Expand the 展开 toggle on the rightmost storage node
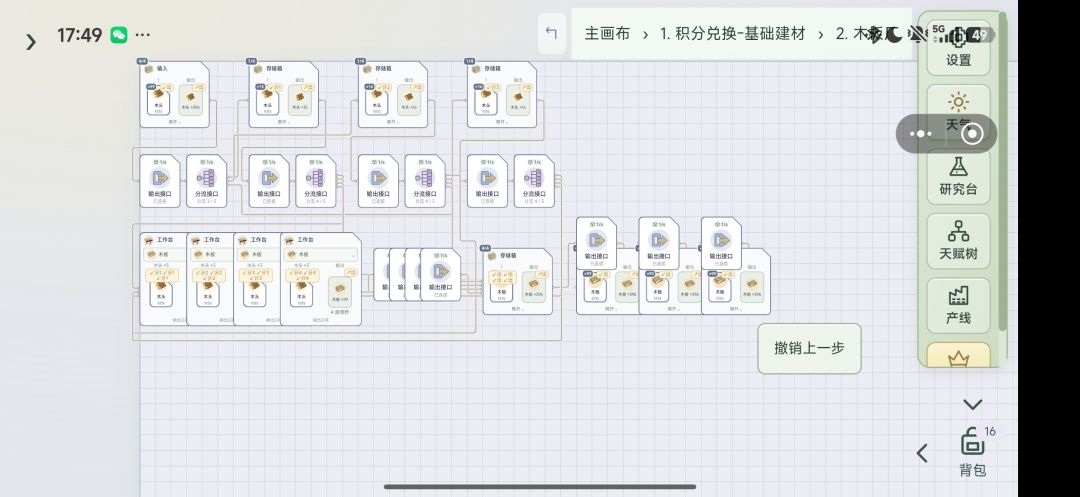1080x497 pixels. click(735, 309)
